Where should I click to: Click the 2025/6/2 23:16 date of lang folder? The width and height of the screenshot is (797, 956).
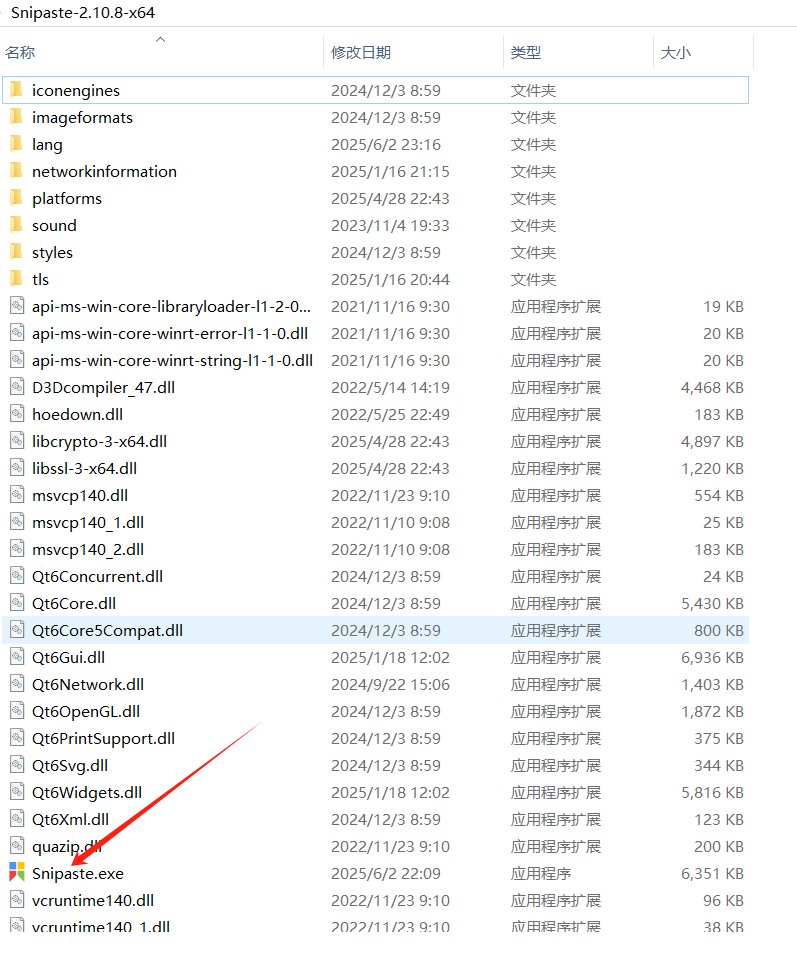tap(385, 144)
